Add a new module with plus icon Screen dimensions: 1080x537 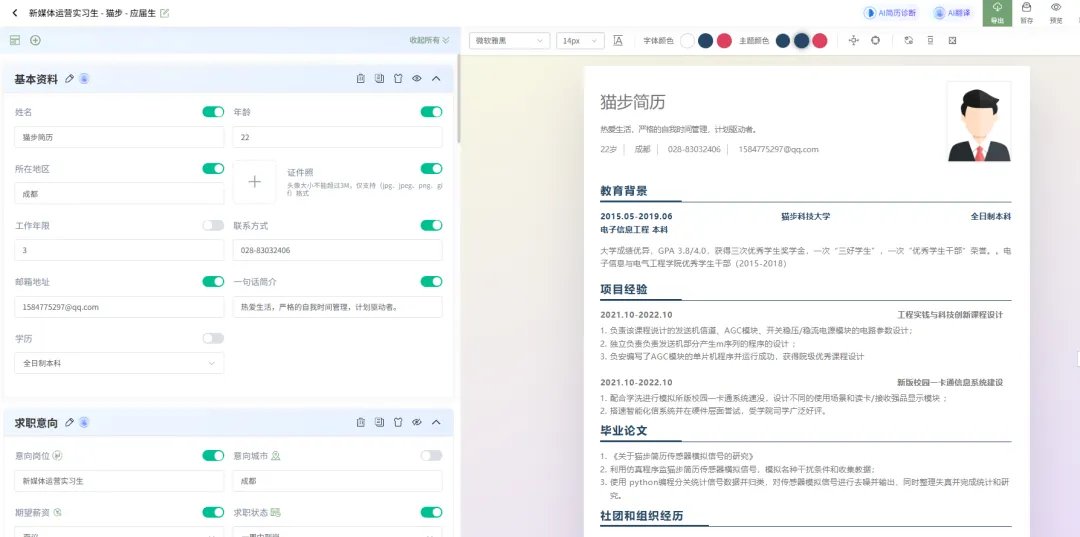tap(35, 40)
